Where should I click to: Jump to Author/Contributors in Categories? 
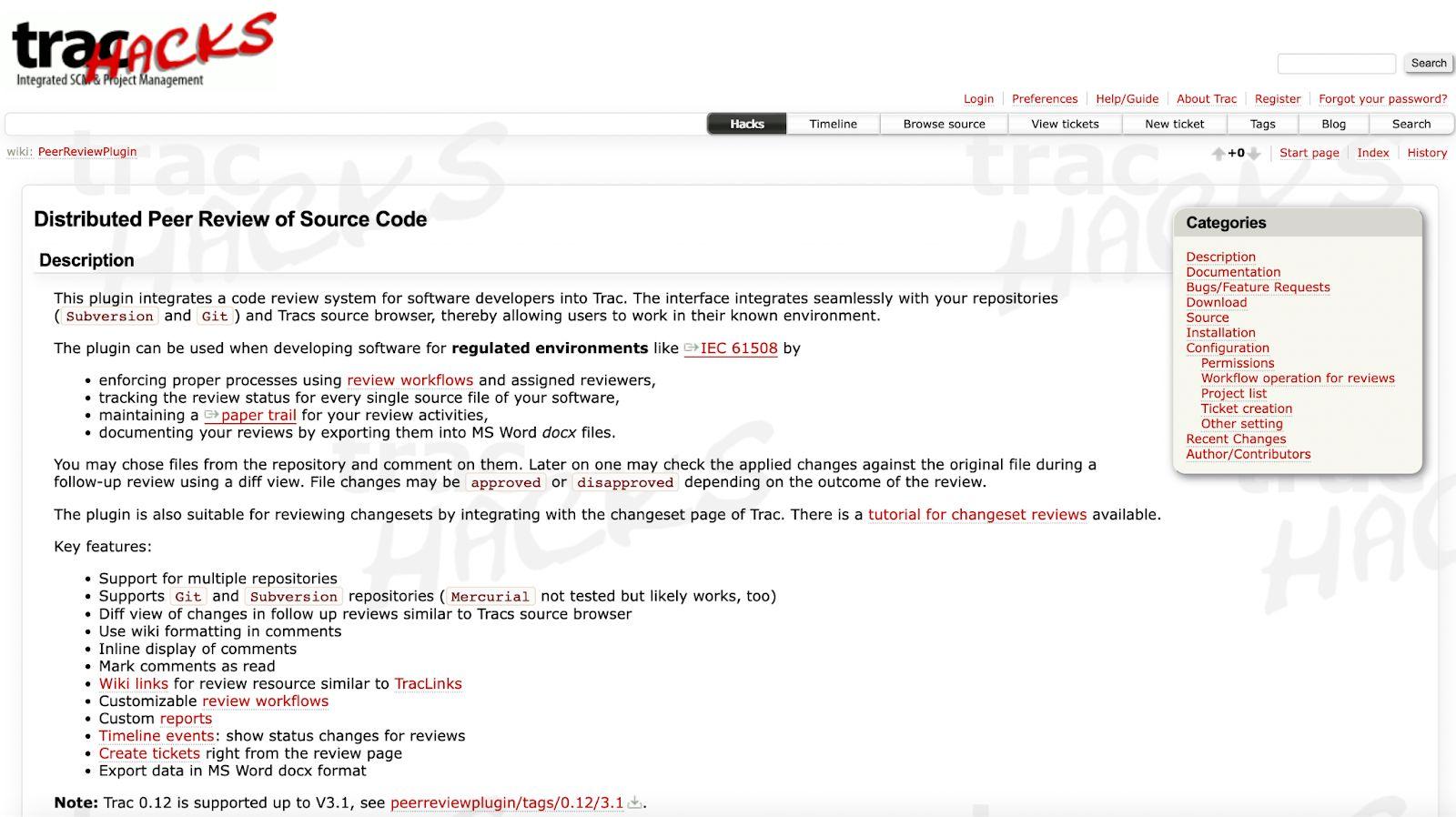pos(1248,455)
